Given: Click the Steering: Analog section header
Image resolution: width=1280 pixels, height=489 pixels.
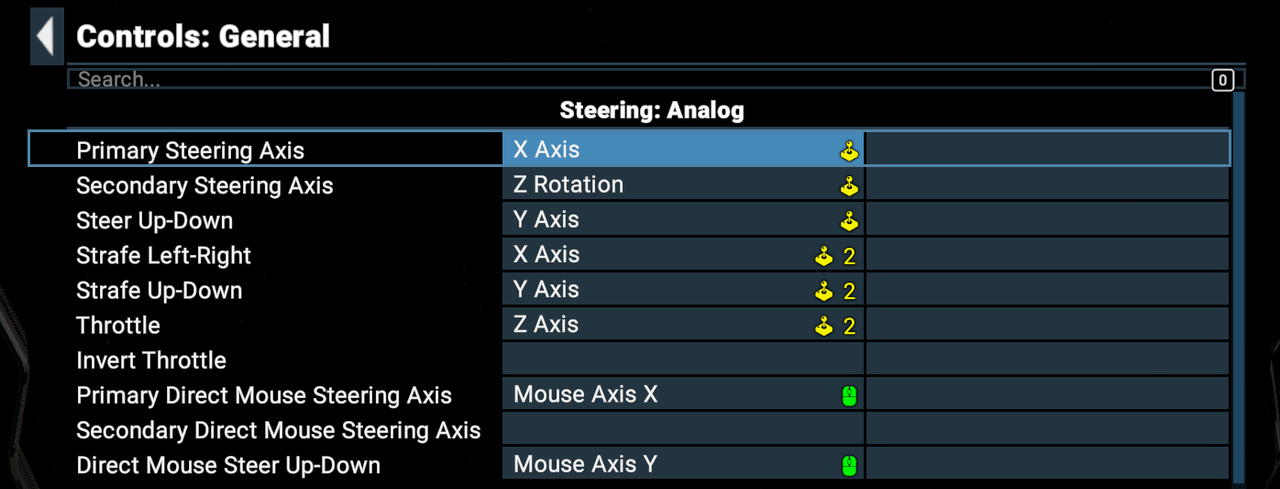Looking at the screenshot, I should (x=652, y=110).
